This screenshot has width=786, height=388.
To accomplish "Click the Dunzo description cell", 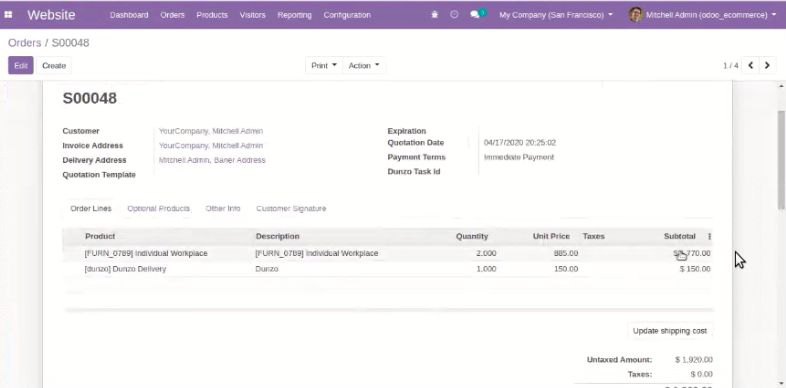I will click(267, 269).
